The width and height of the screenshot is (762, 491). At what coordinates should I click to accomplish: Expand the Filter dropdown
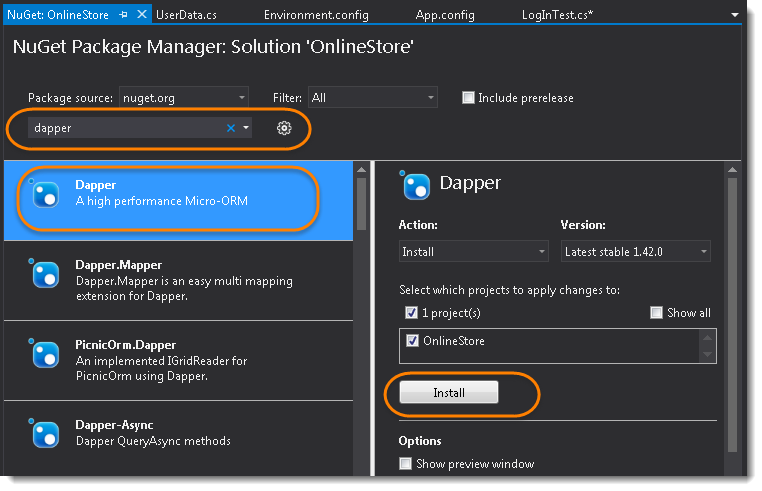(373, 98)
